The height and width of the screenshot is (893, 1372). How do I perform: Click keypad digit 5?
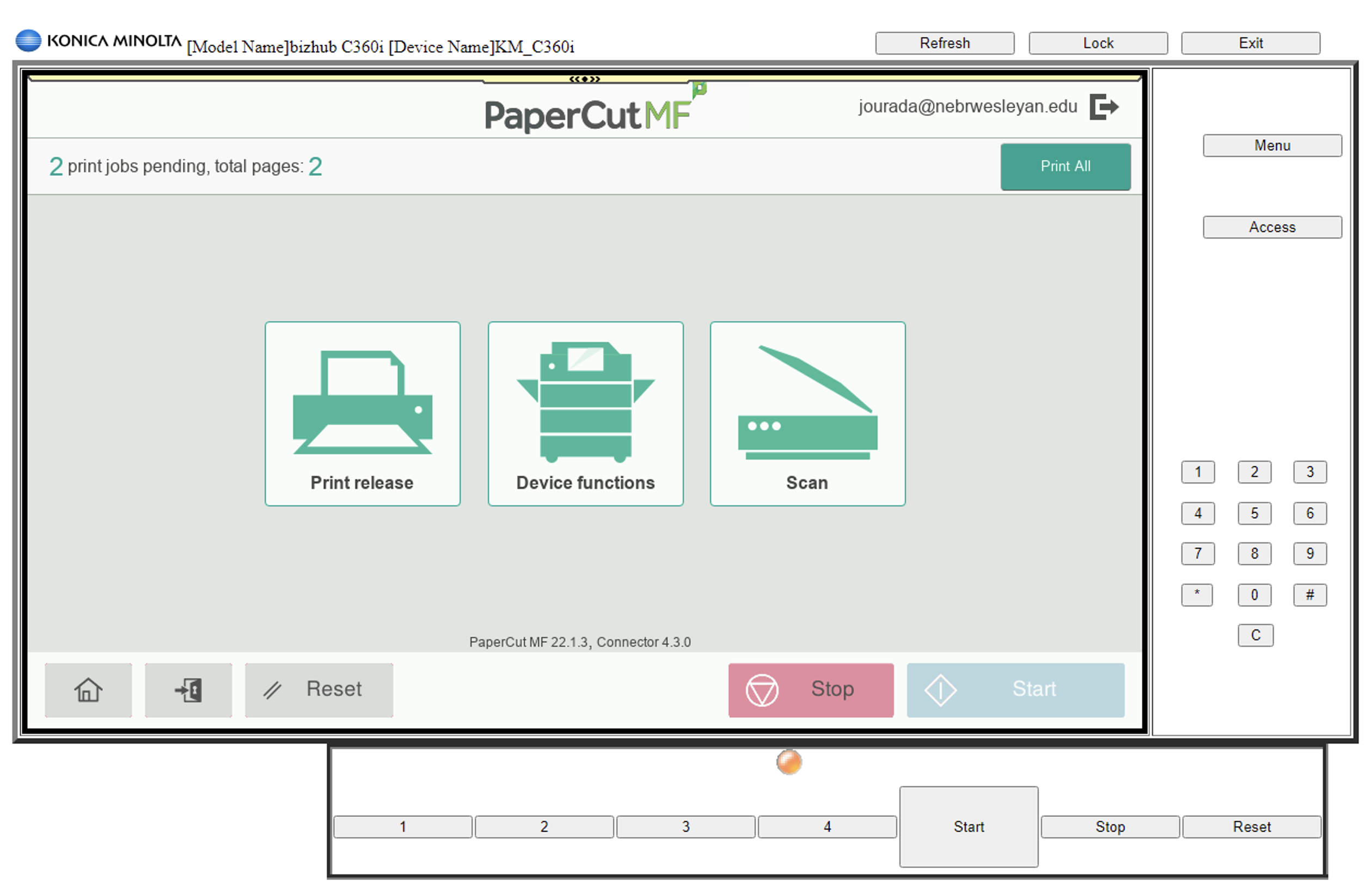pyautogui.click(x=1254, y=513)
